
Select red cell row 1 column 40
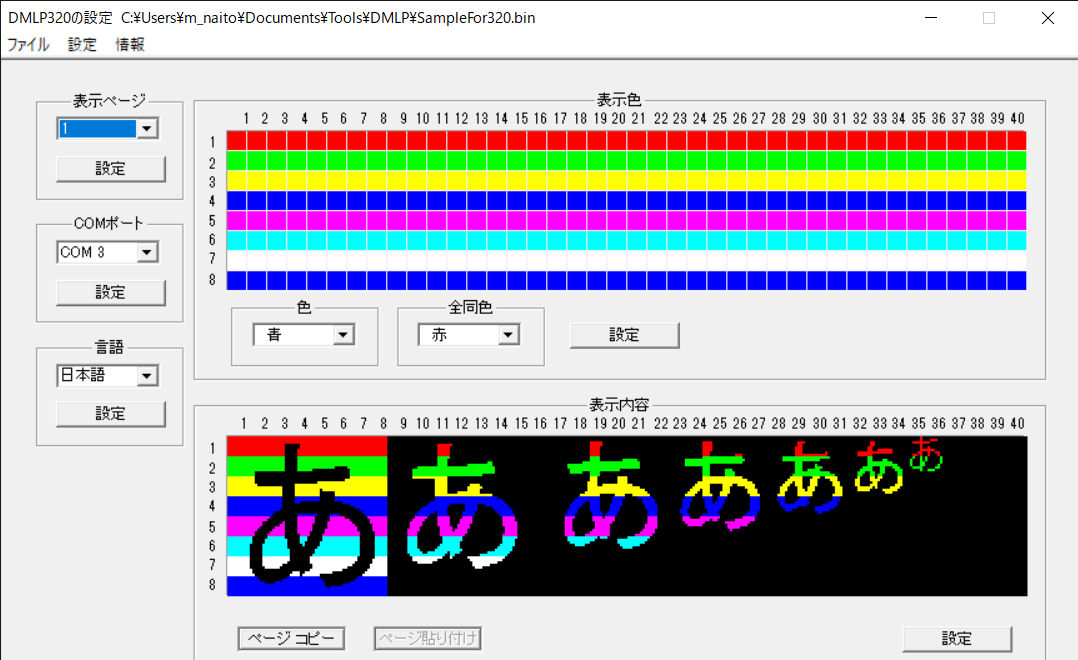click(1017, 140)
